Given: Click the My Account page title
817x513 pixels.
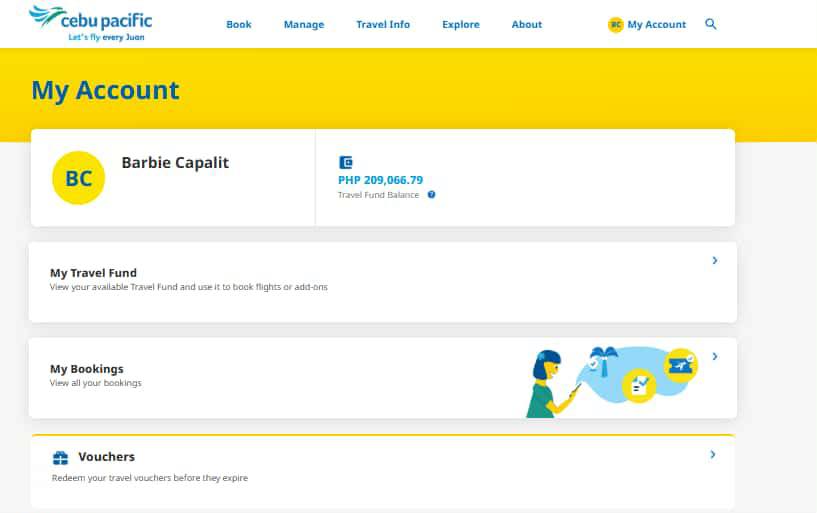Looking at the screenshot, I should pyautogui.click(x=105, y=91).
